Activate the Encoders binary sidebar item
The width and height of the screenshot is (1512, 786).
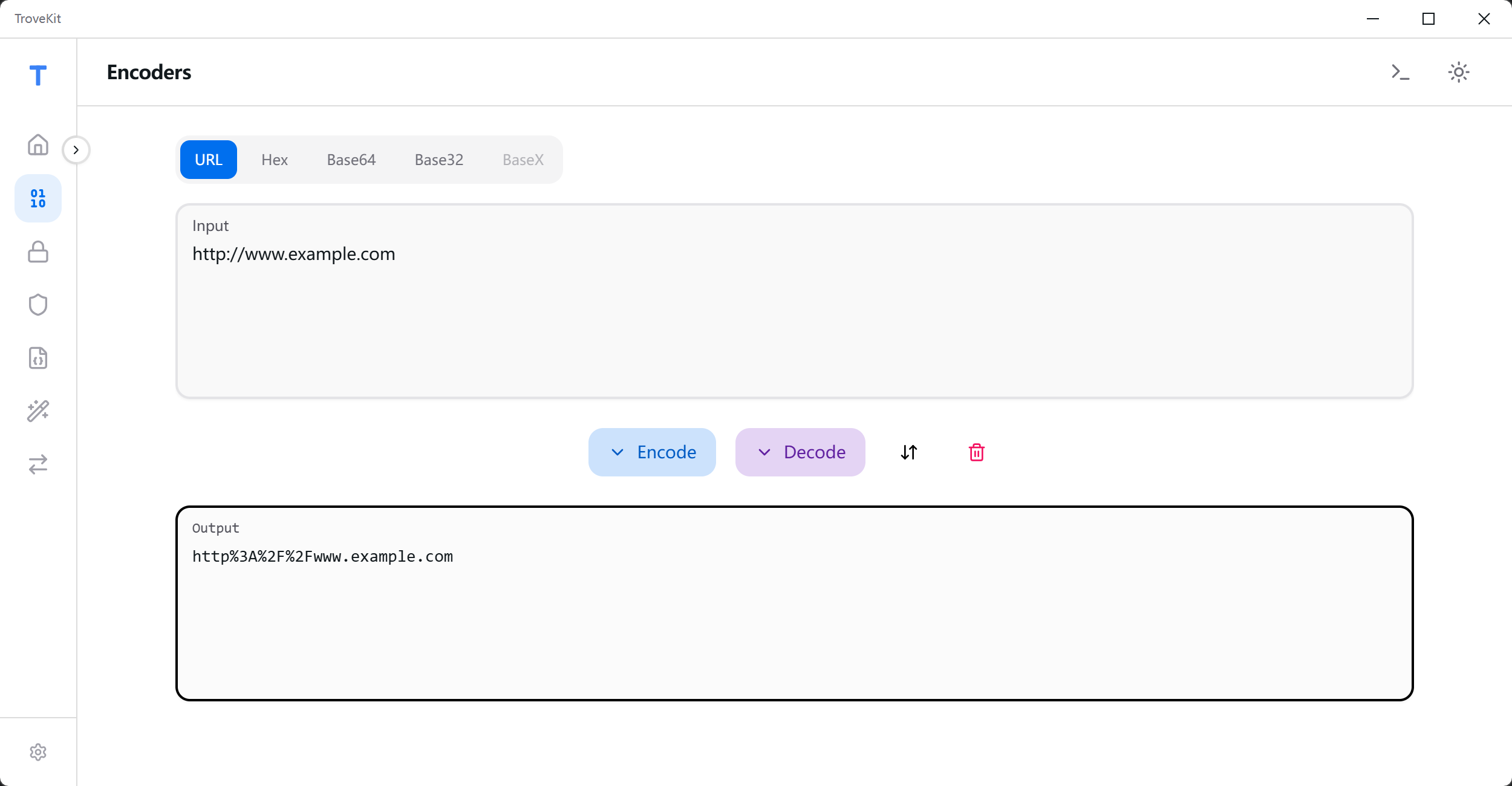coord(37,198)
